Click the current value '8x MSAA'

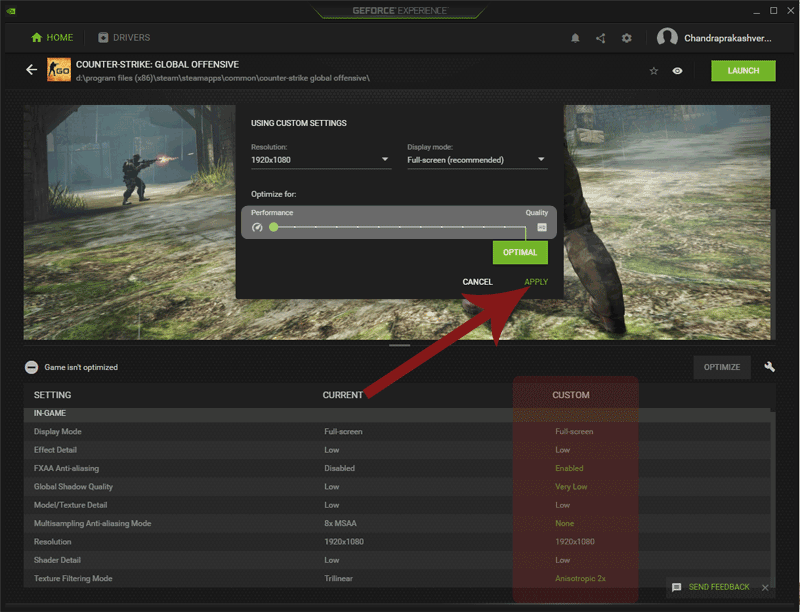[x=340, y=523]
